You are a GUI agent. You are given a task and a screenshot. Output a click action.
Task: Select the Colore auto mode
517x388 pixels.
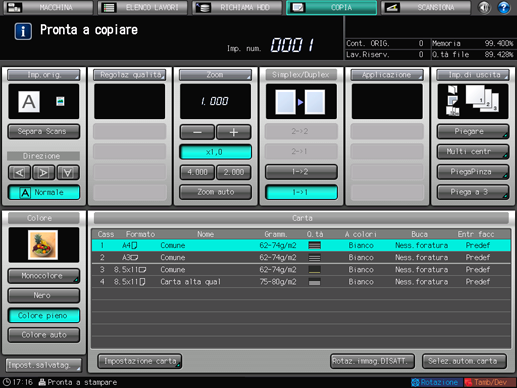pos(44,335)
